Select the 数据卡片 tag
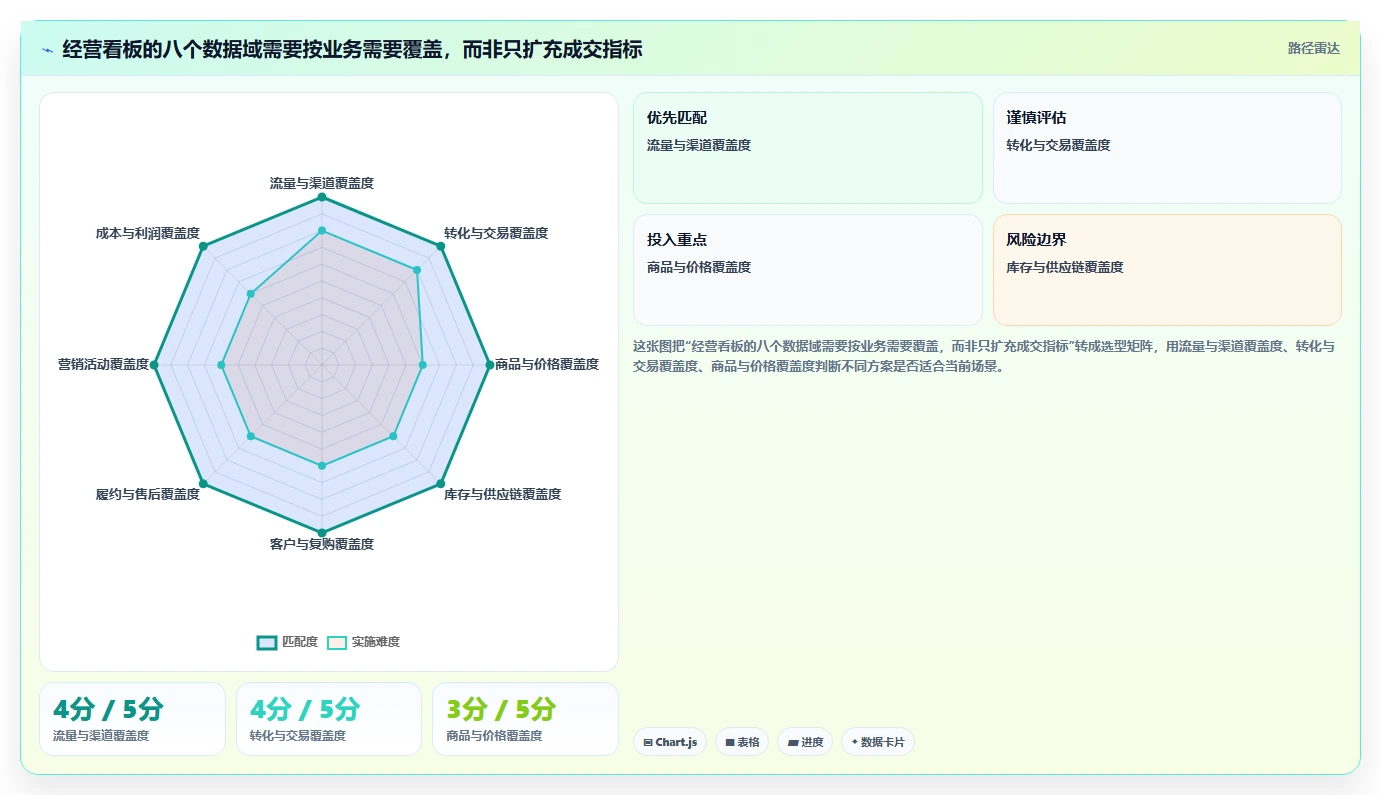This screenshot has height=795, width=1381. click(878, 742)
